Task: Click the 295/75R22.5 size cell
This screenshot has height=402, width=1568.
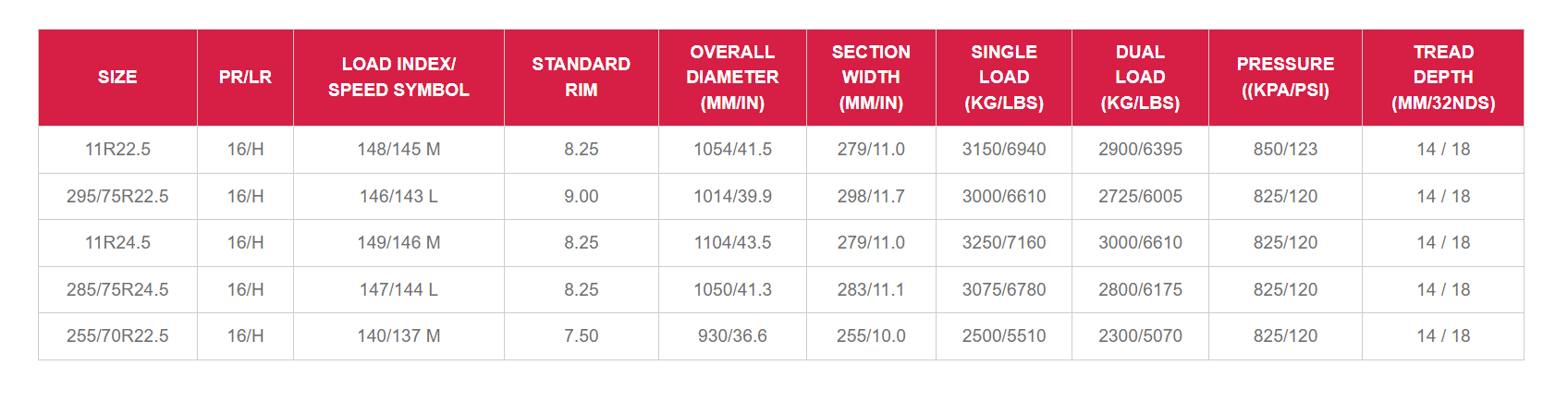Action: click(117, 197)
